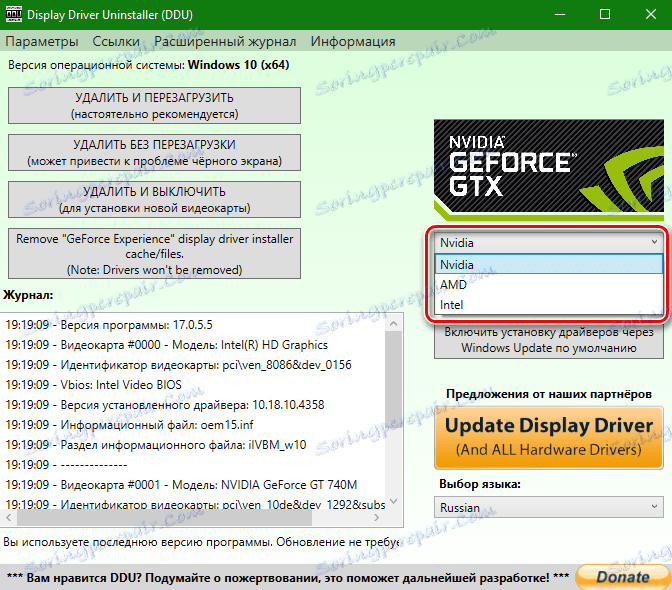Click log scroll up arrow
The image size is (672, 590).
coord(394,324)
